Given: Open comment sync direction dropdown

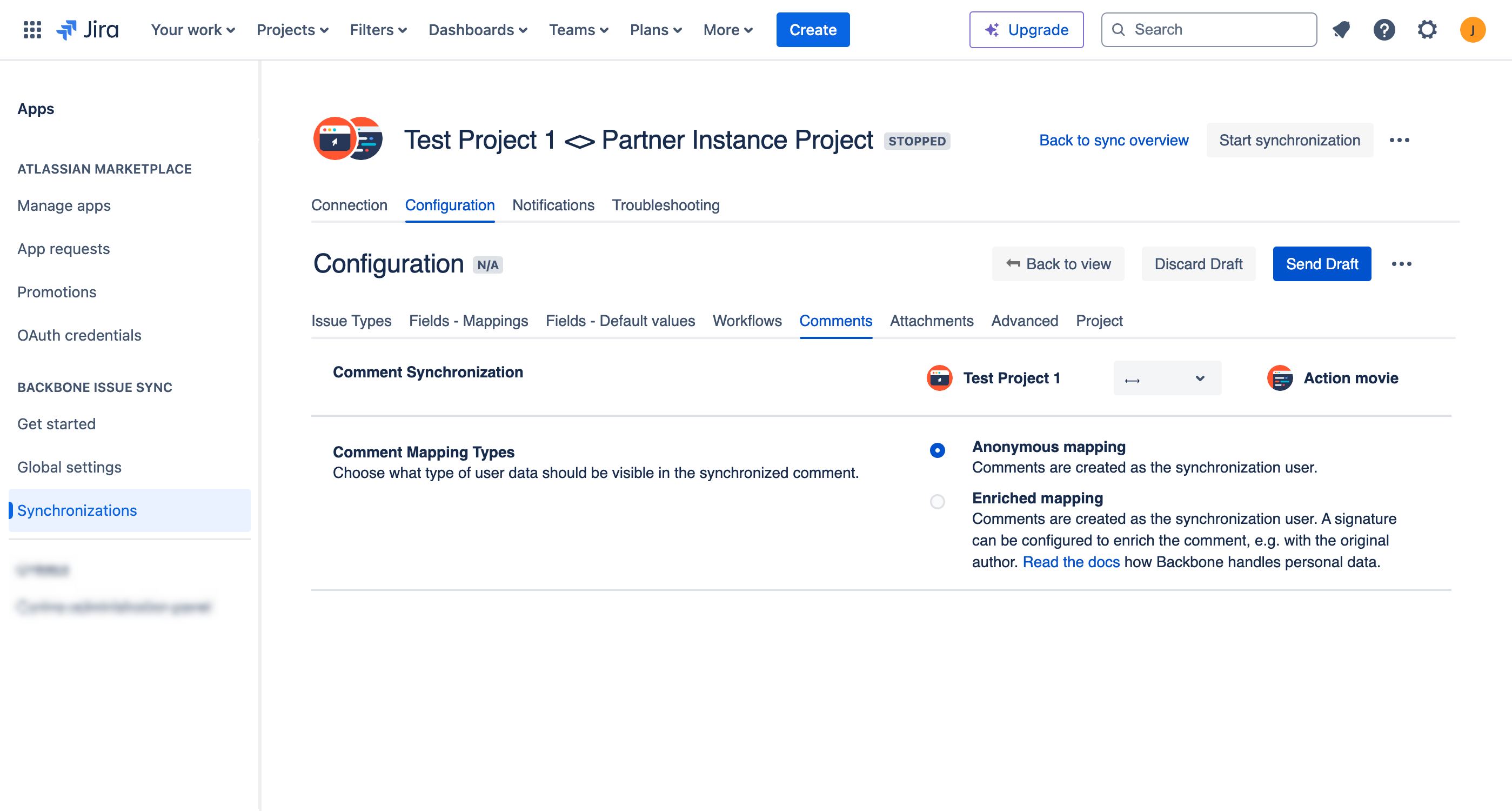Looking at the screenshot, I should pos(1167,377).
